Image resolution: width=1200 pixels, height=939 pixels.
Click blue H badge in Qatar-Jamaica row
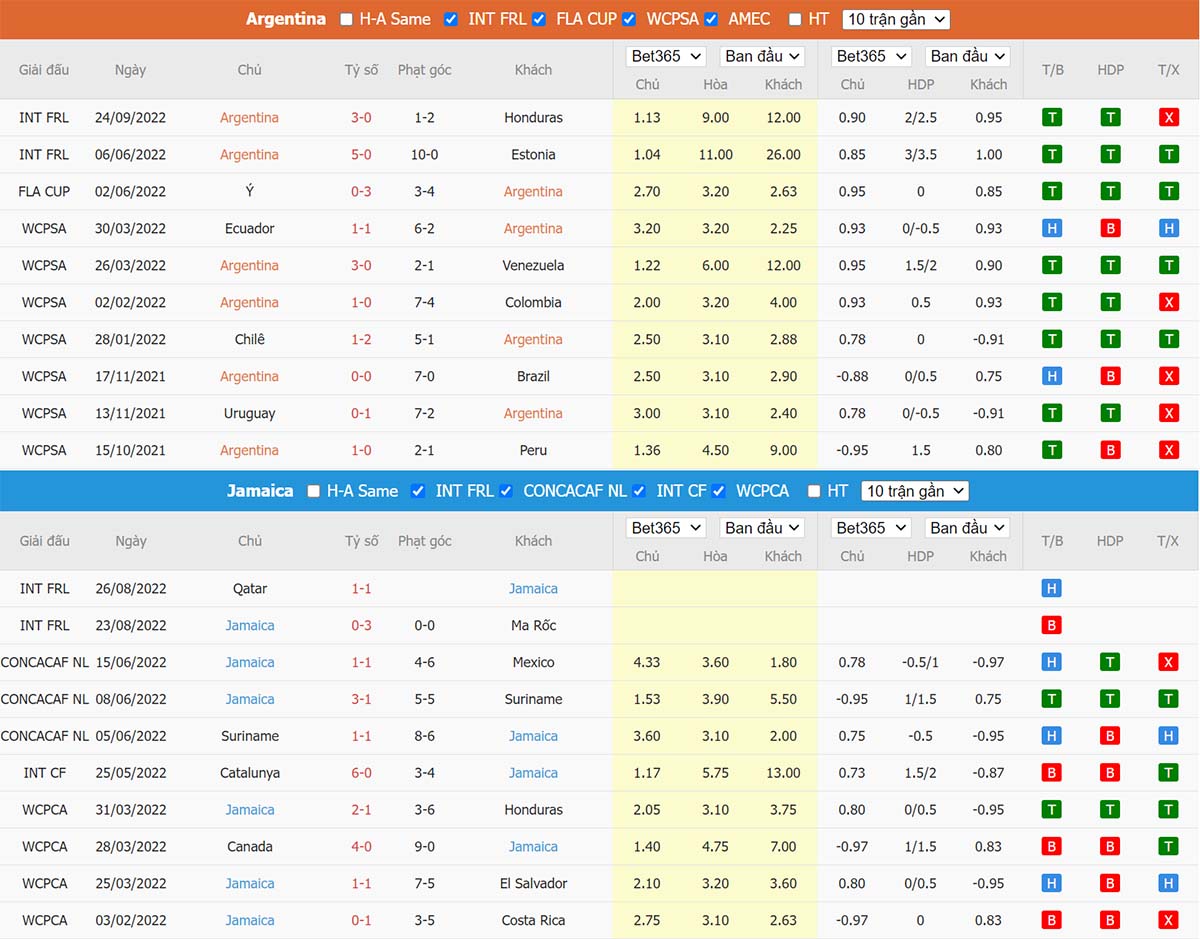pyautogui.click(x=1051, y=589)
